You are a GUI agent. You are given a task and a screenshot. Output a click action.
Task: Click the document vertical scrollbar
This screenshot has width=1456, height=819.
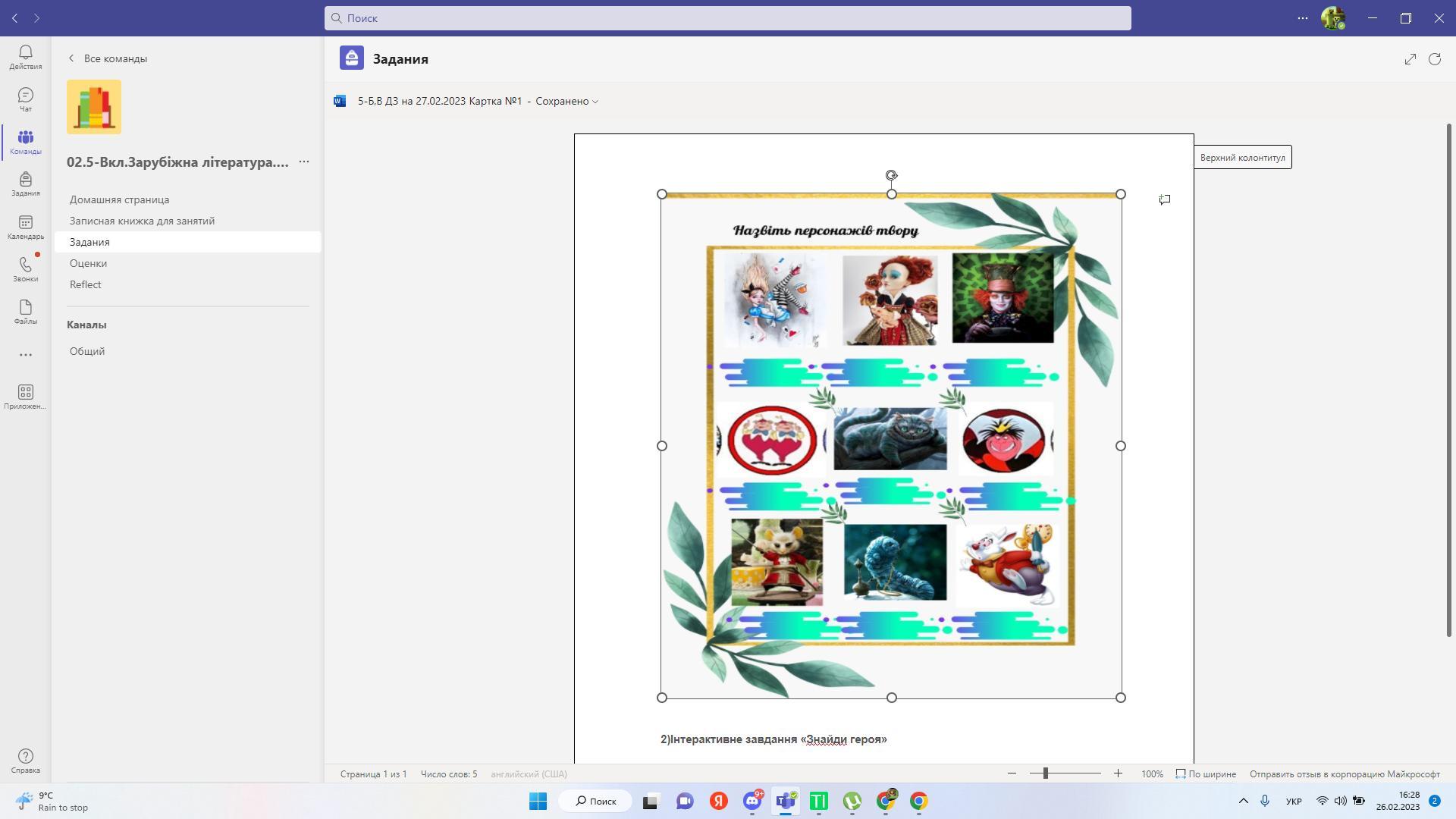tap(1449, 379)
